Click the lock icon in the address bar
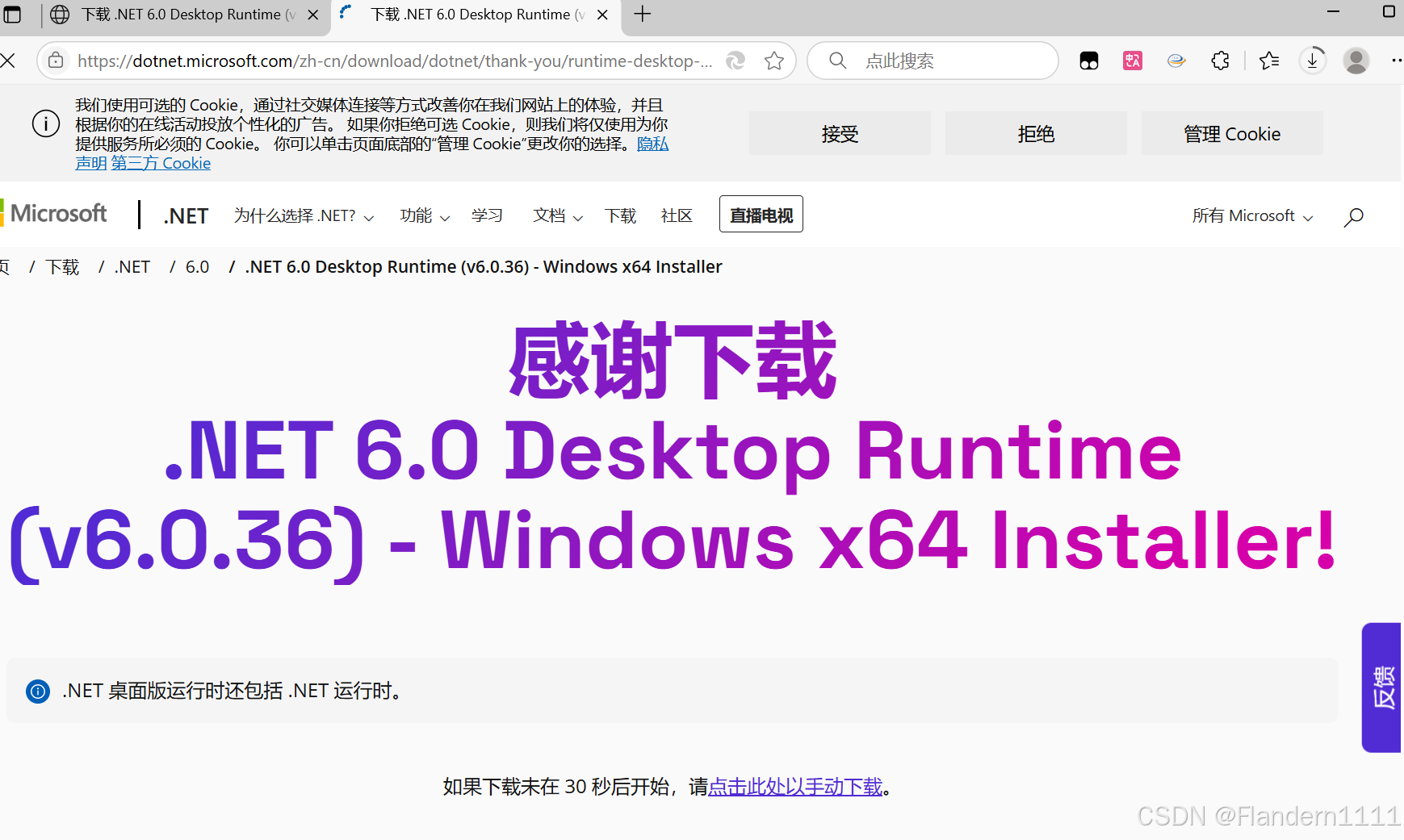Viewport: 1404px width, 840px height. pos(55,60)
